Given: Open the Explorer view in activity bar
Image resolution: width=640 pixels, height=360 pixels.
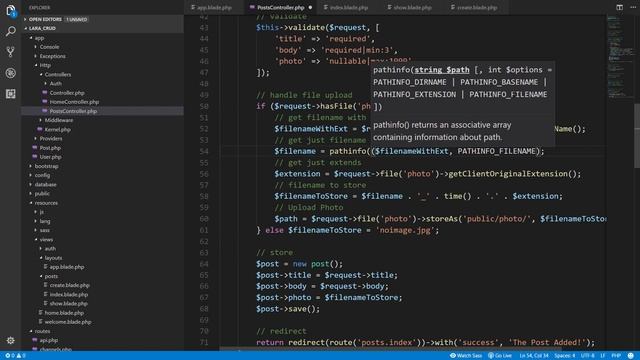Looking at the screenshot, I should (11, 11).
